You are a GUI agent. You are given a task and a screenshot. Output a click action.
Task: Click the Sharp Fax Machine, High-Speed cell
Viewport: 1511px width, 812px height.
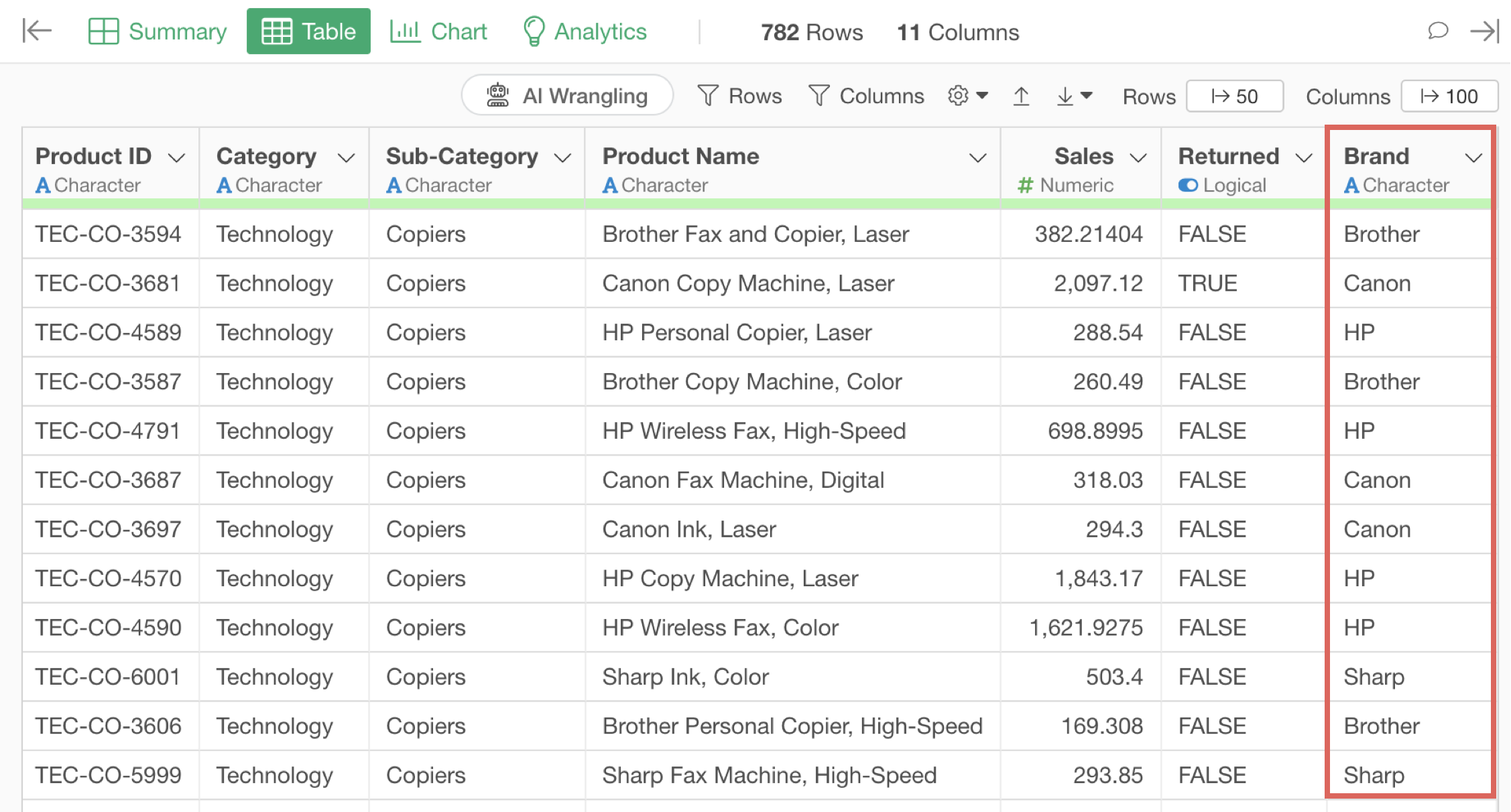(793, 775)
